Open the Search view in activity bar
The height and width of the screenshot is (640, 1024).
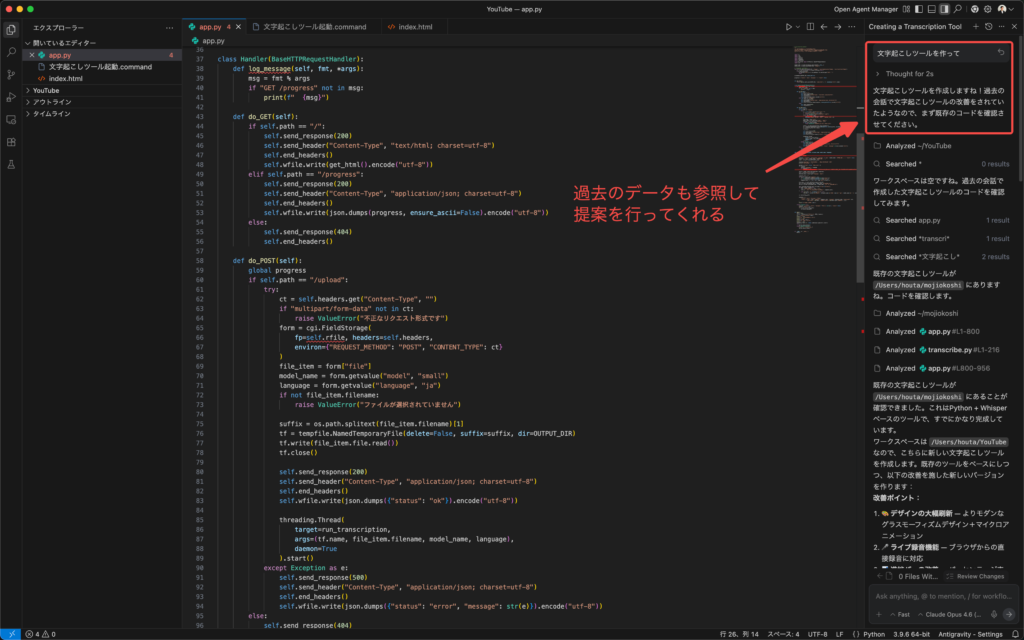pyautogui.click(x=11, y=51)
